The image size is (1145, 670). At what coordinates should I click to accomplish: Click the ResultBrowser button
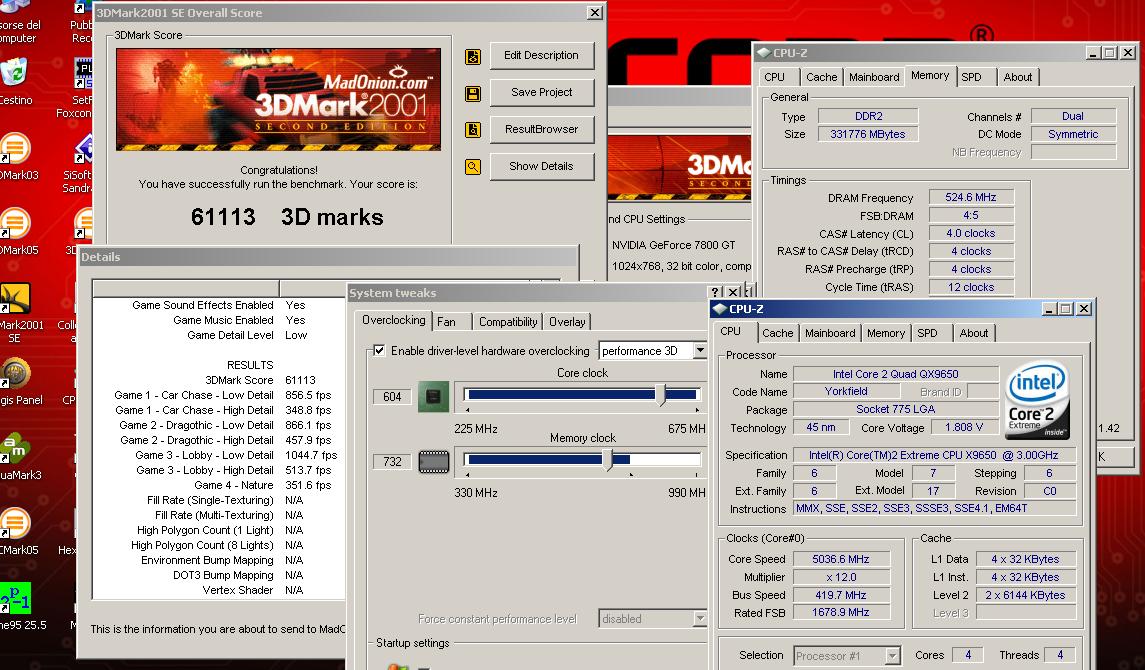(x=541, y=129)
